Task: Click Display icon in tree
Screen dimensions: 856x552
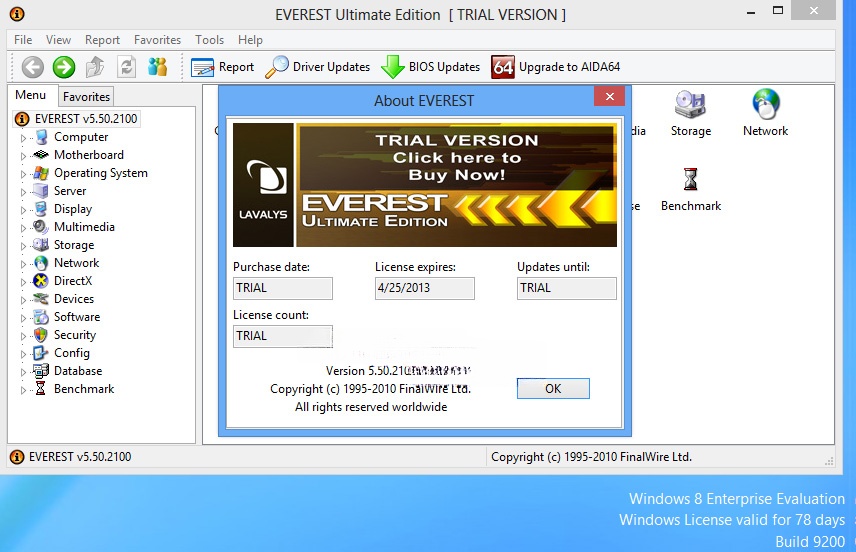Action: 41,209
